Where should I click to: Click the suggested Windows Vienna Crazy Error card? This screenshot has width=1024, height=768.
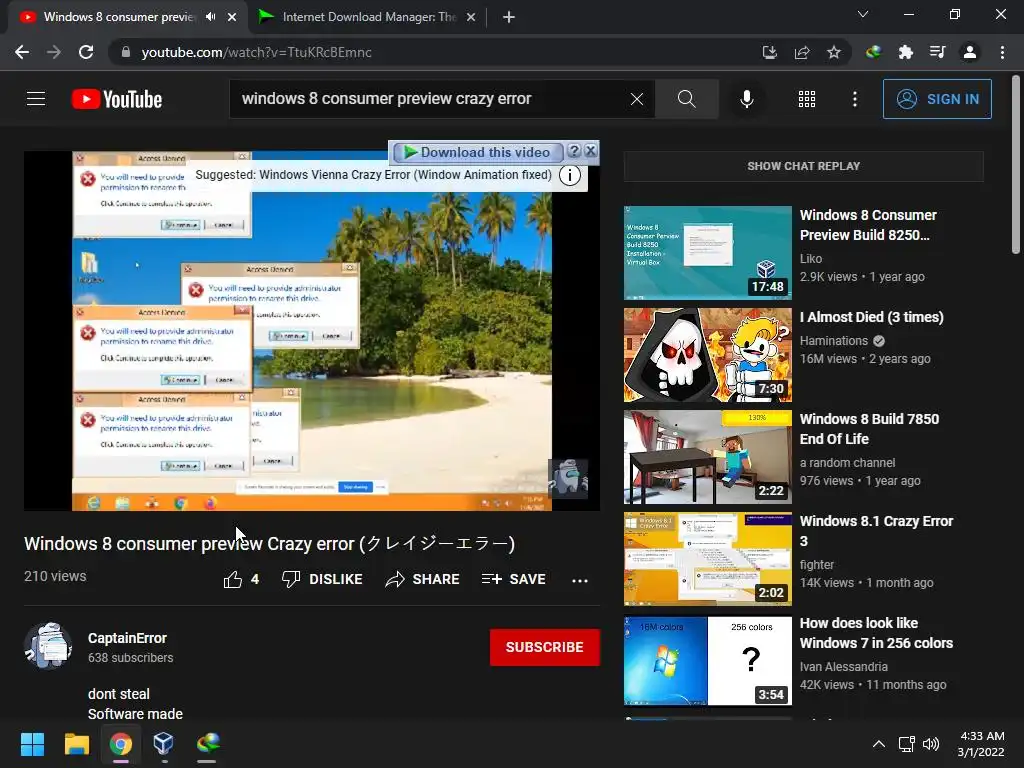click(x=374, y=175)
